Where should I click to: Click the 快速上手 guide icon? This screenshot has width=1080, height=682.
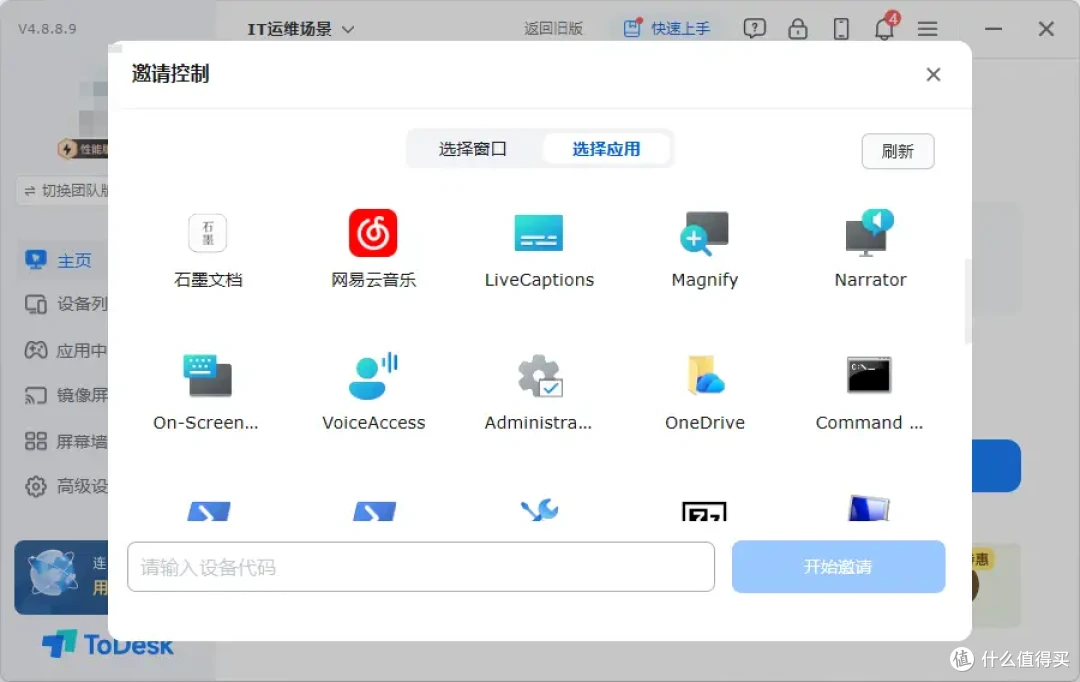632,28
